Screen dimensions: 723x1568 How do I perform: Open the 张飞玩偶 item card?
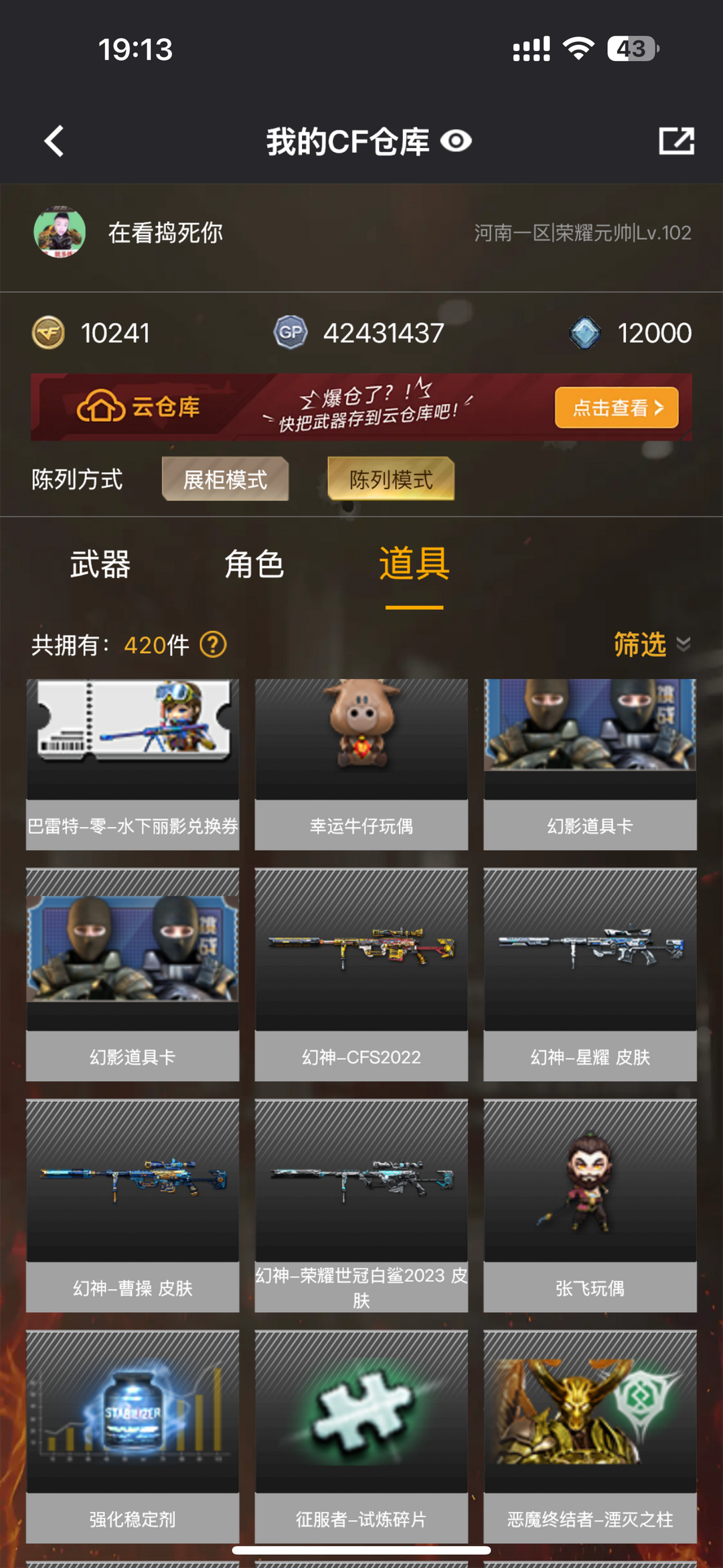[590, 1206]
